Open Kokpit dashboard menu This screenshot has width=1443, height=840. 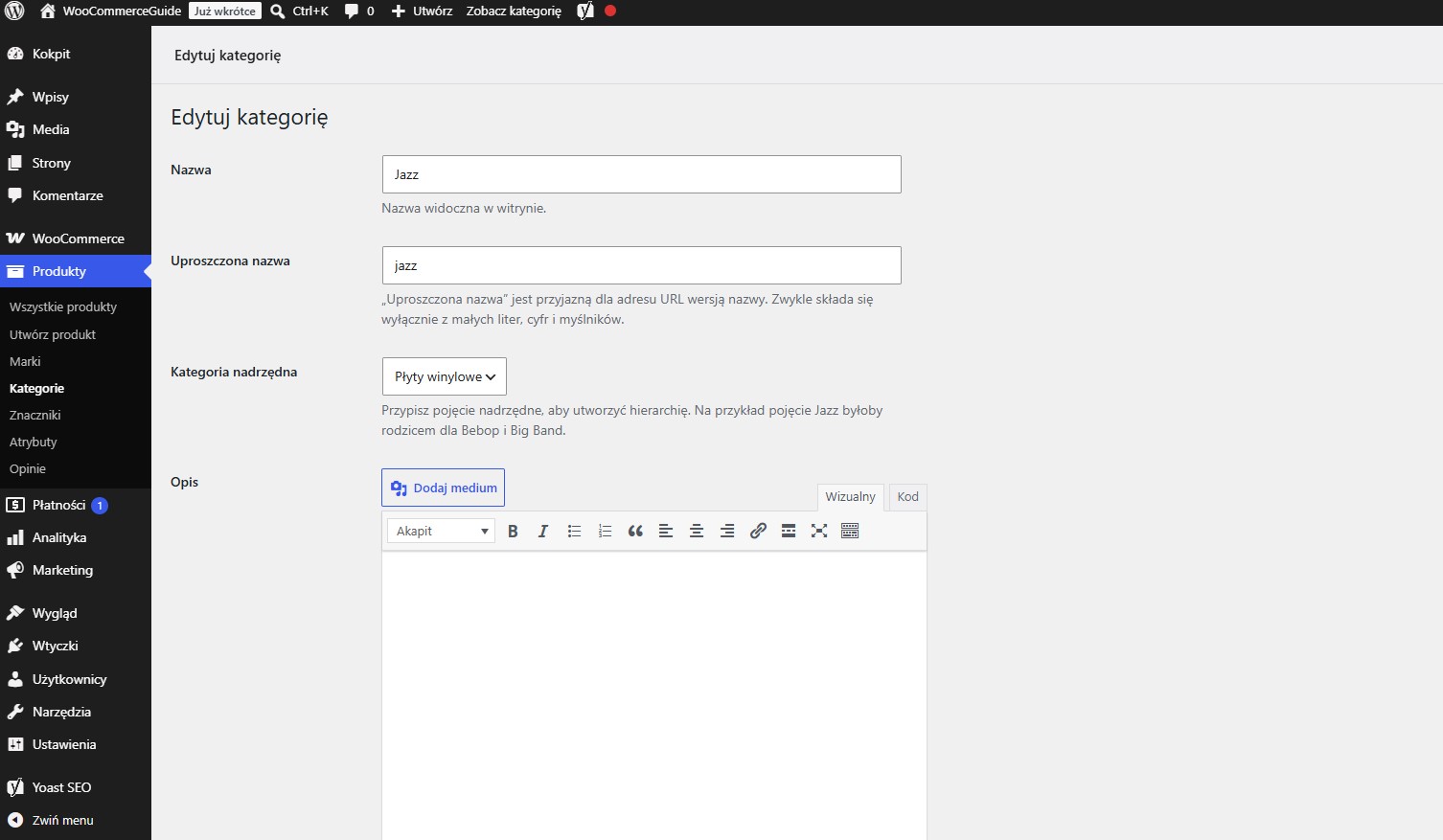[x=76, y=54]
